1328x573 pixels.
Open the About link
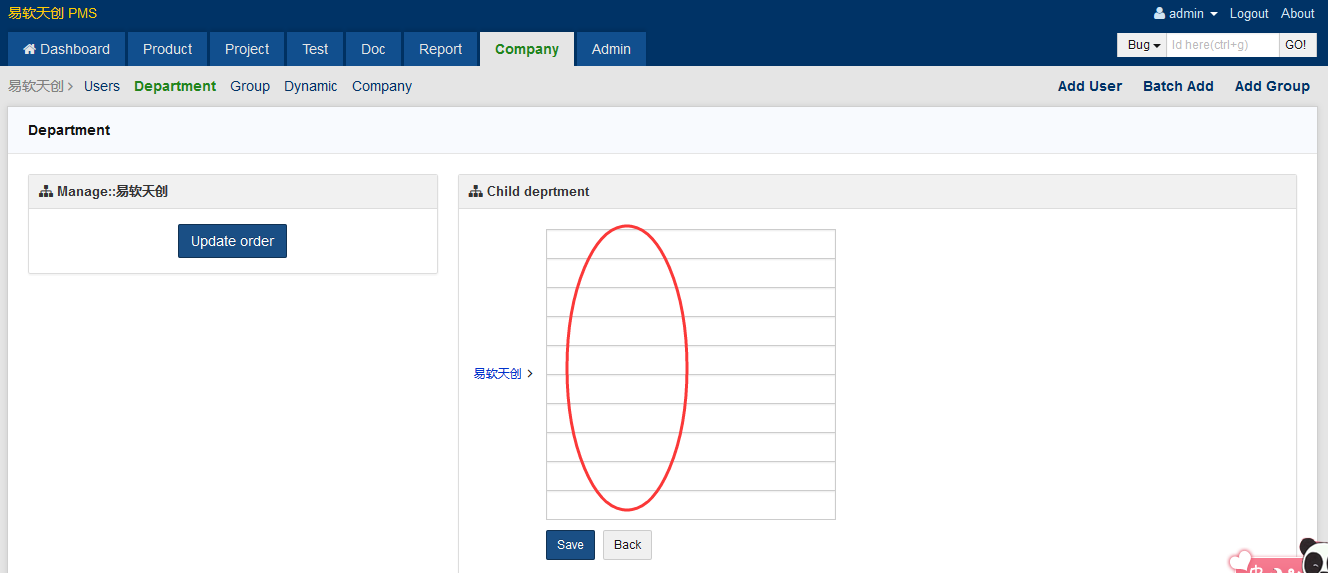coord(1297,14)
